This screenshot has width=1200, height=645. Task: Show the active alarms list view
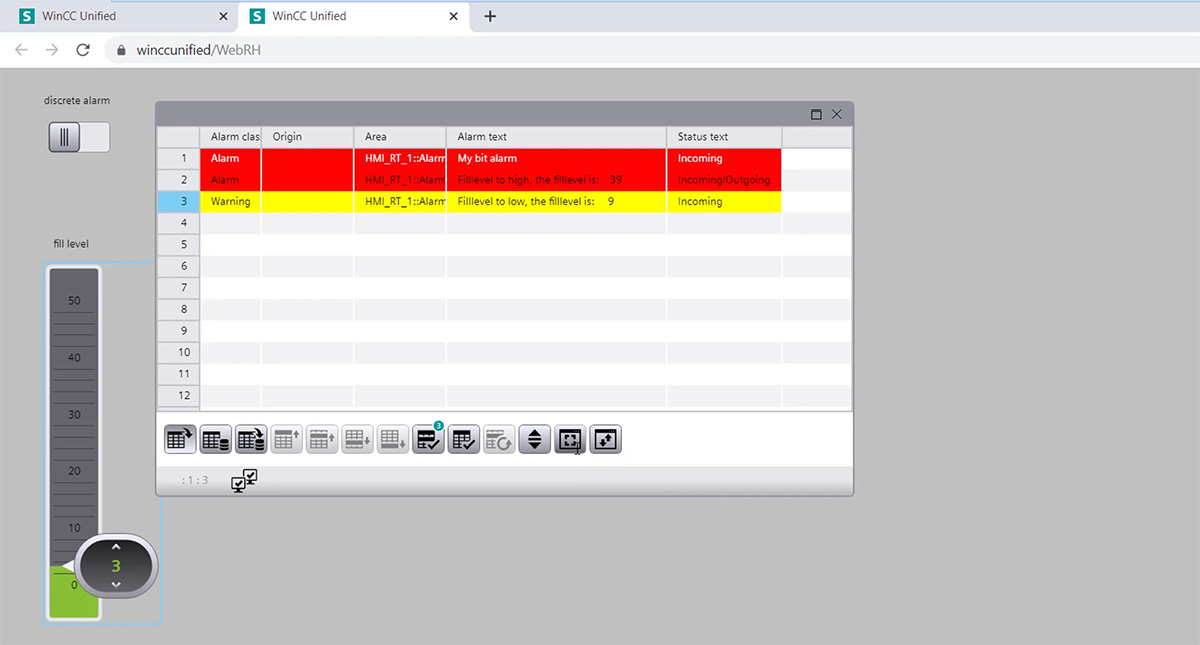181,439
